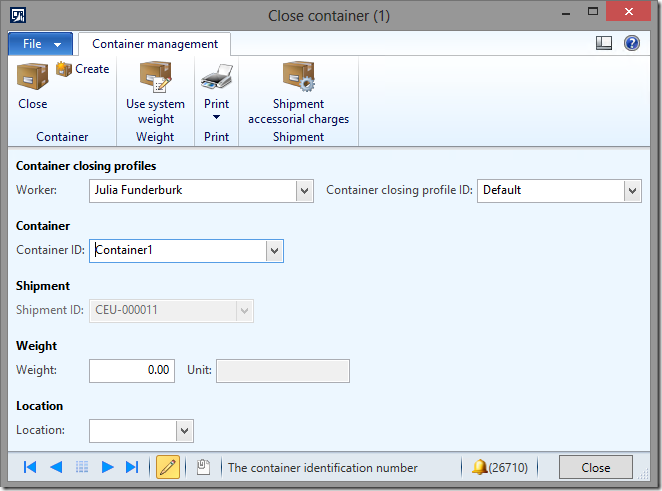This screenshot has height=491, width=662.
Task: Jump to the last record
Action: pyautogui.click(x=132, y=467)
